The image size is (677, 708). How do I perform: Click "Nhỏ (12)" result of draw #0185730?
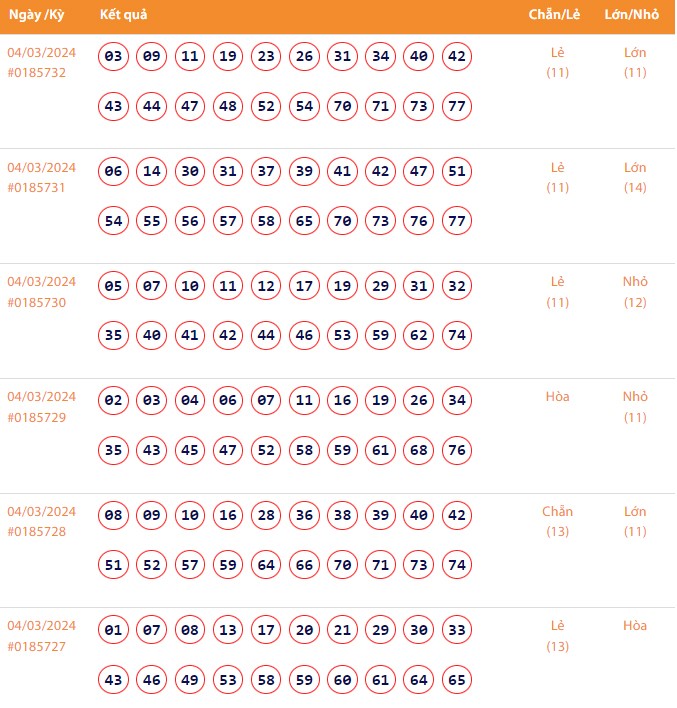[635, 292]
